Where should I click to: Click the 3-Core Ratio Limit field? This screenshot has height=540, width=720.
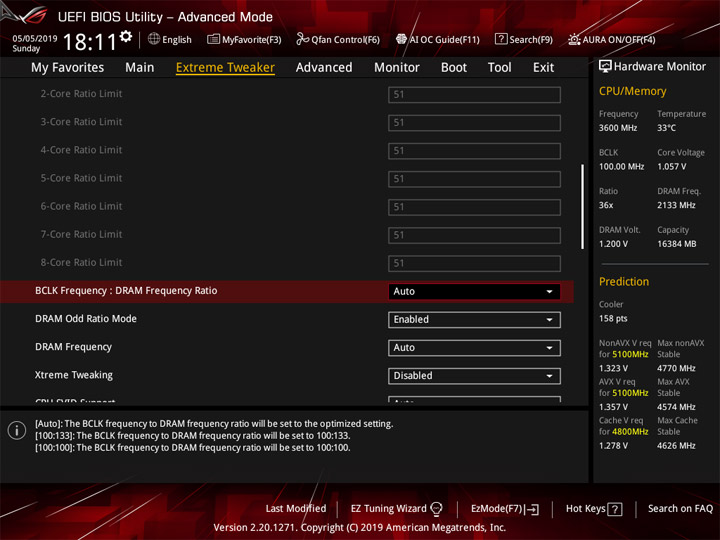coord(474,123)
